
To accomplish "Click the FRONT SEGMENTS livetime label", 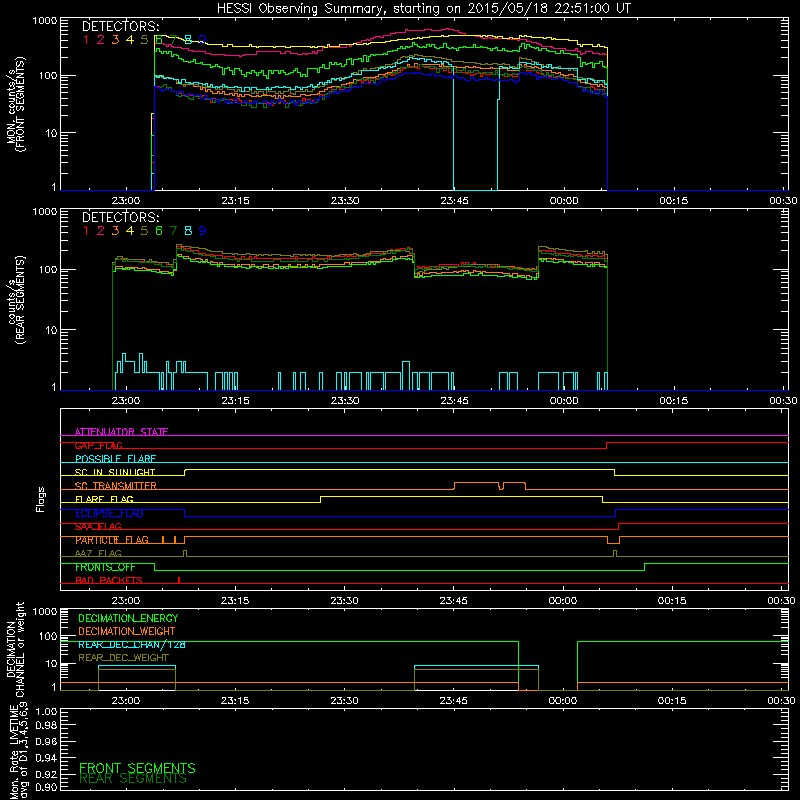I will [137, 768].
